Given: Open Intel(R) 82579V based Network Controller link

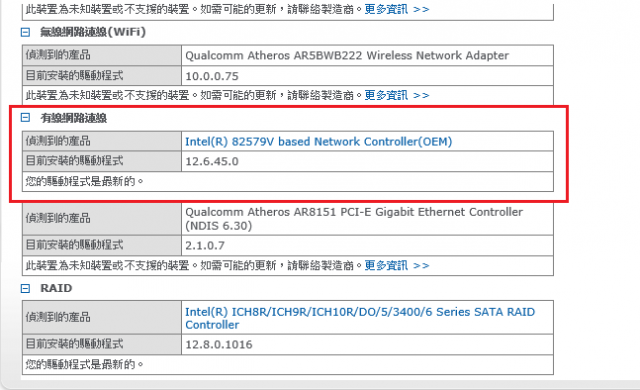Looking at the screenshot, I should click(x=318, y=142).
